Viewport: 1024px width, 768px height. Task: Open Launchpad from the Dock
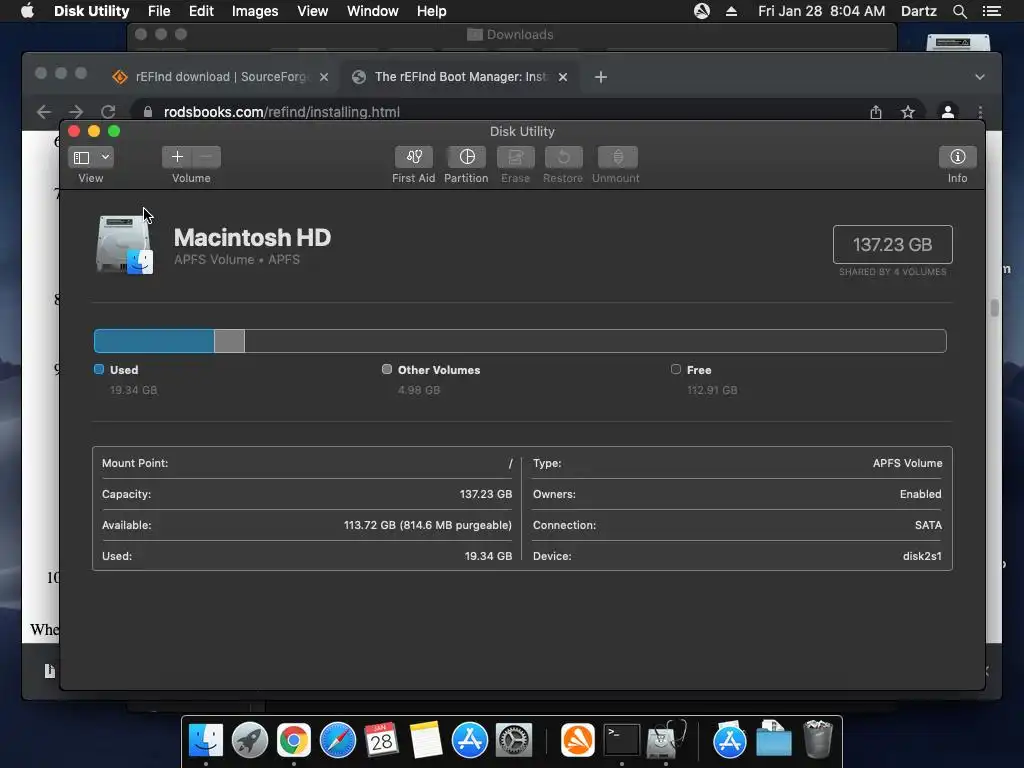point(249,740)
